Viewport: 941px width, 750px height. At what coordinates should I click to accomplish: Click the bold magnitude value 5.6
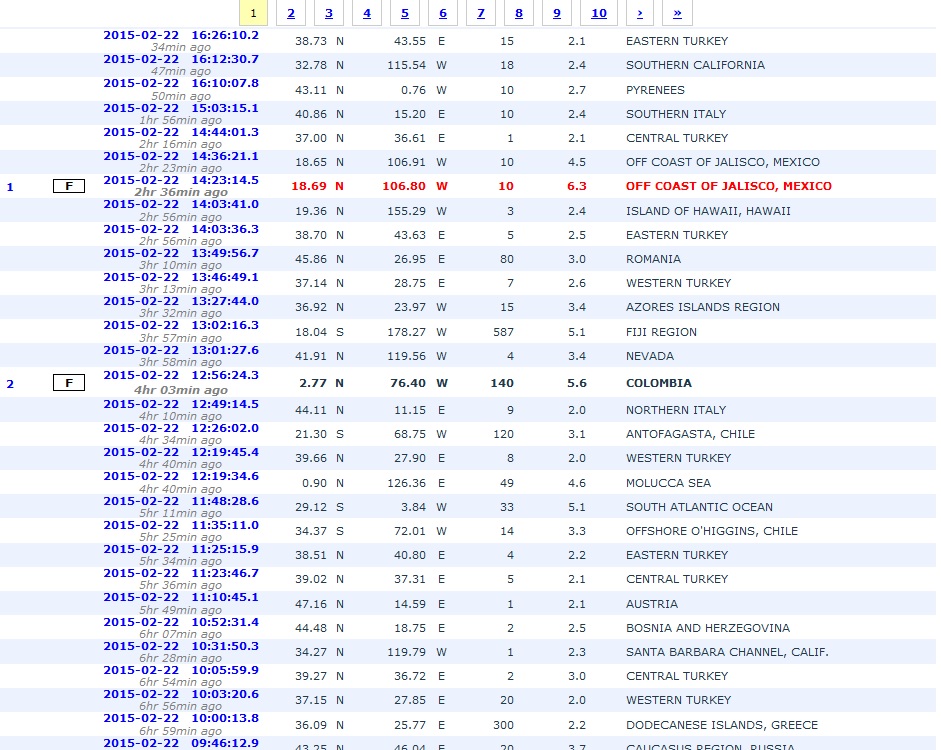click(577, 383)
